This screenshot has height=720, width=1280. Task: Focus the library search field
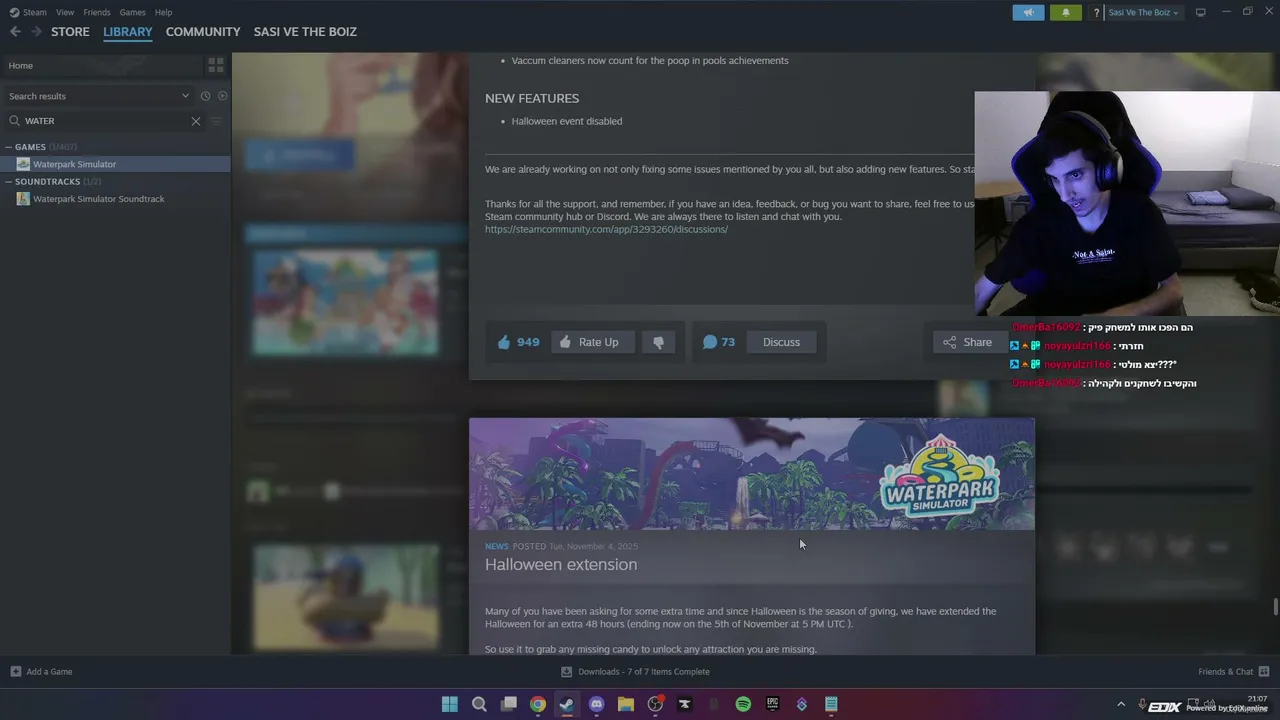[105, 121]
